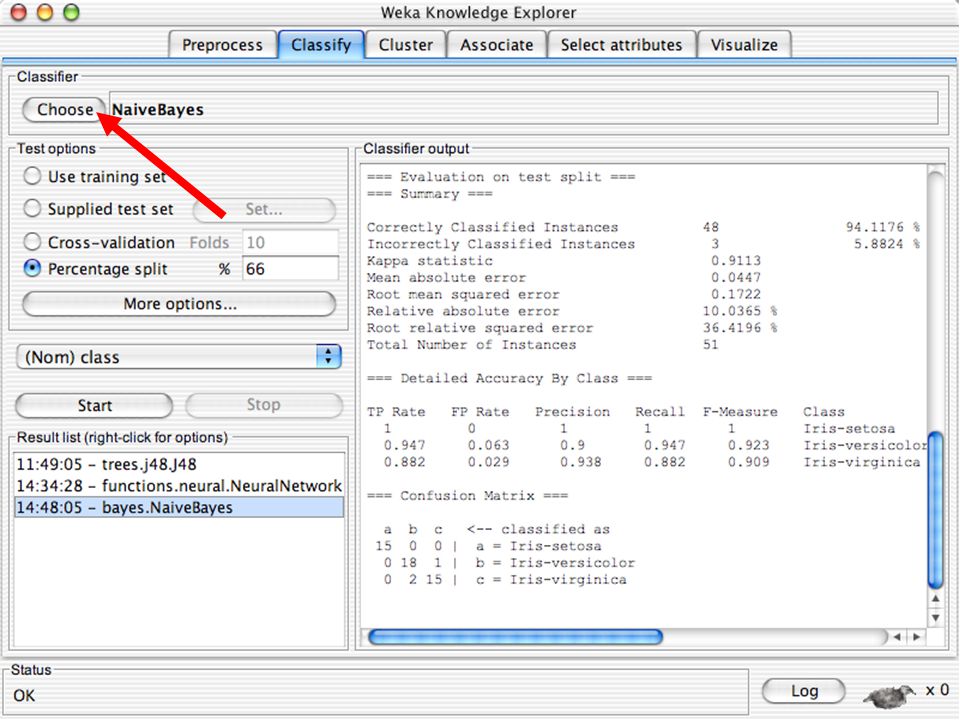Click the Root mean squared error line
This screenshot has width=960, height=720.
564,294
